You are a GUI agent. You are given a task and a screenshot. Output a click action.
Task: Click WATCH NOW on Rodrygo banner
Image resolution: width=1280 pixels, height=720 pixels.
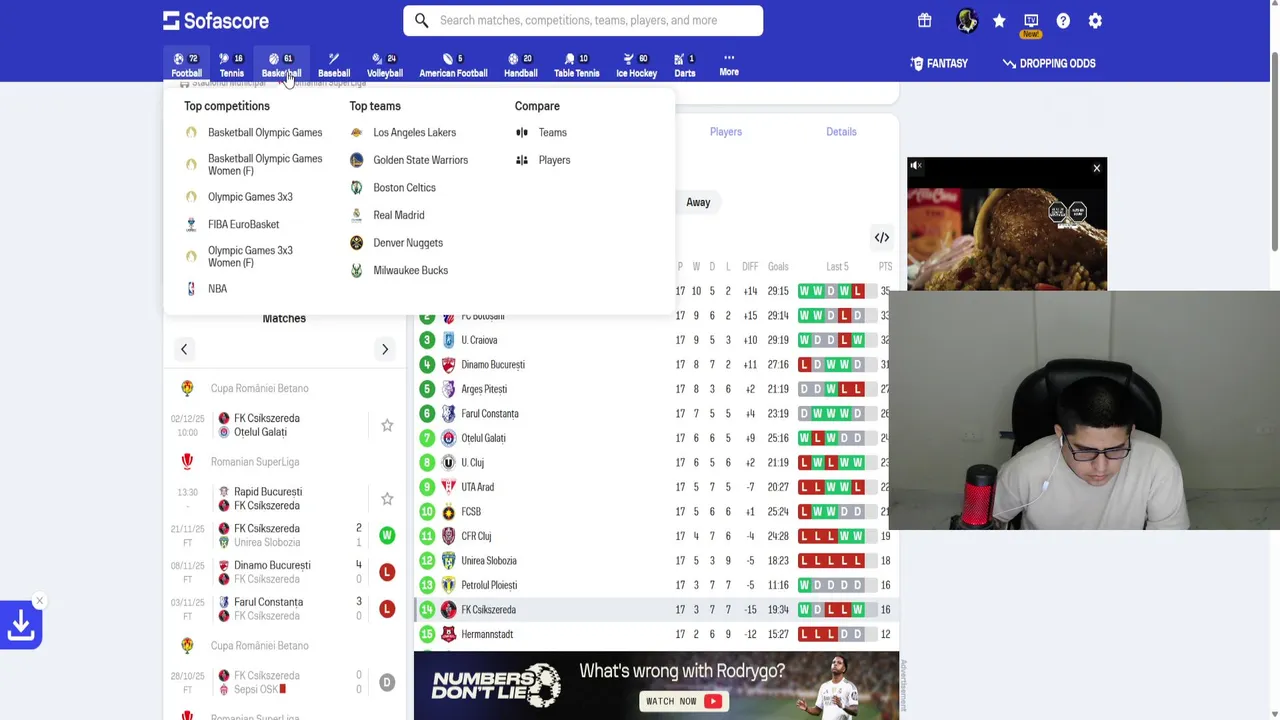(x=682, y=701)
